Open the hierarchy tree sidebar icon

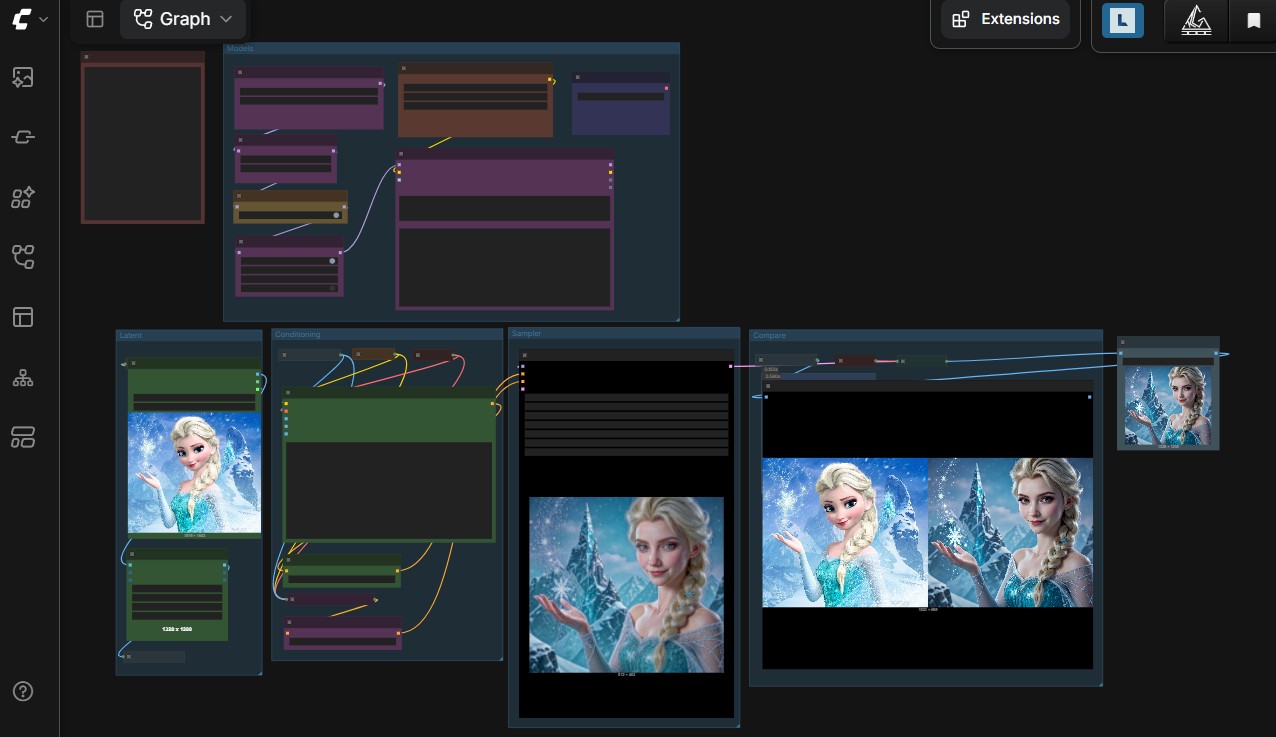[23, 377]
